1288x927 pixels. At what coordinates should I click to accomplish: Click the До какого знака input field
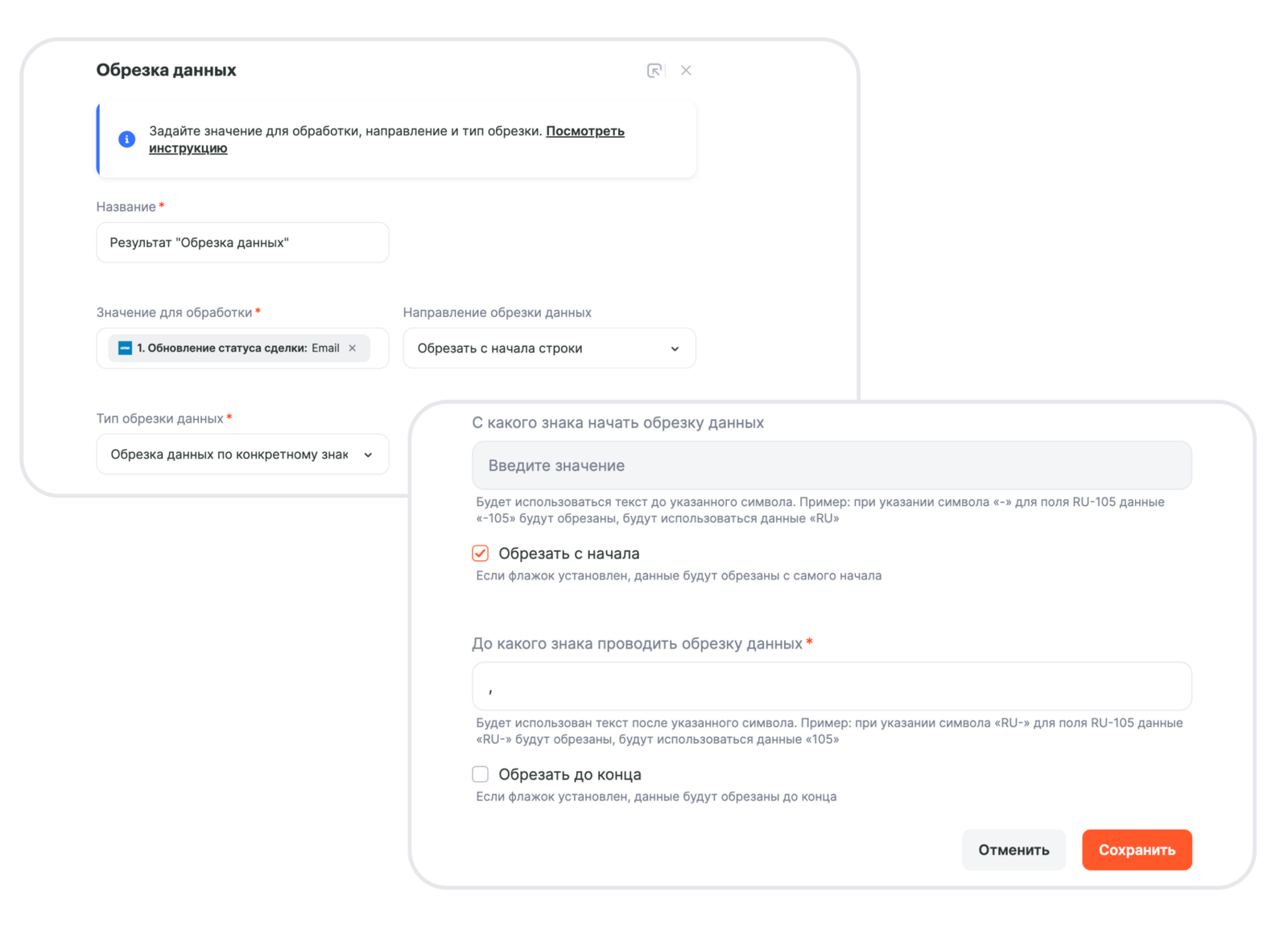pos(832,686)
